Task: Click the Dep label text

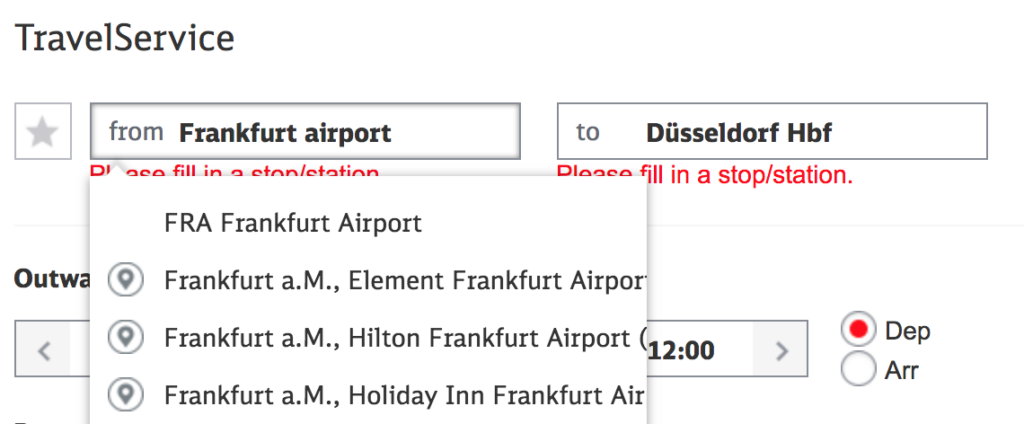Action: (x=907, y=331)
